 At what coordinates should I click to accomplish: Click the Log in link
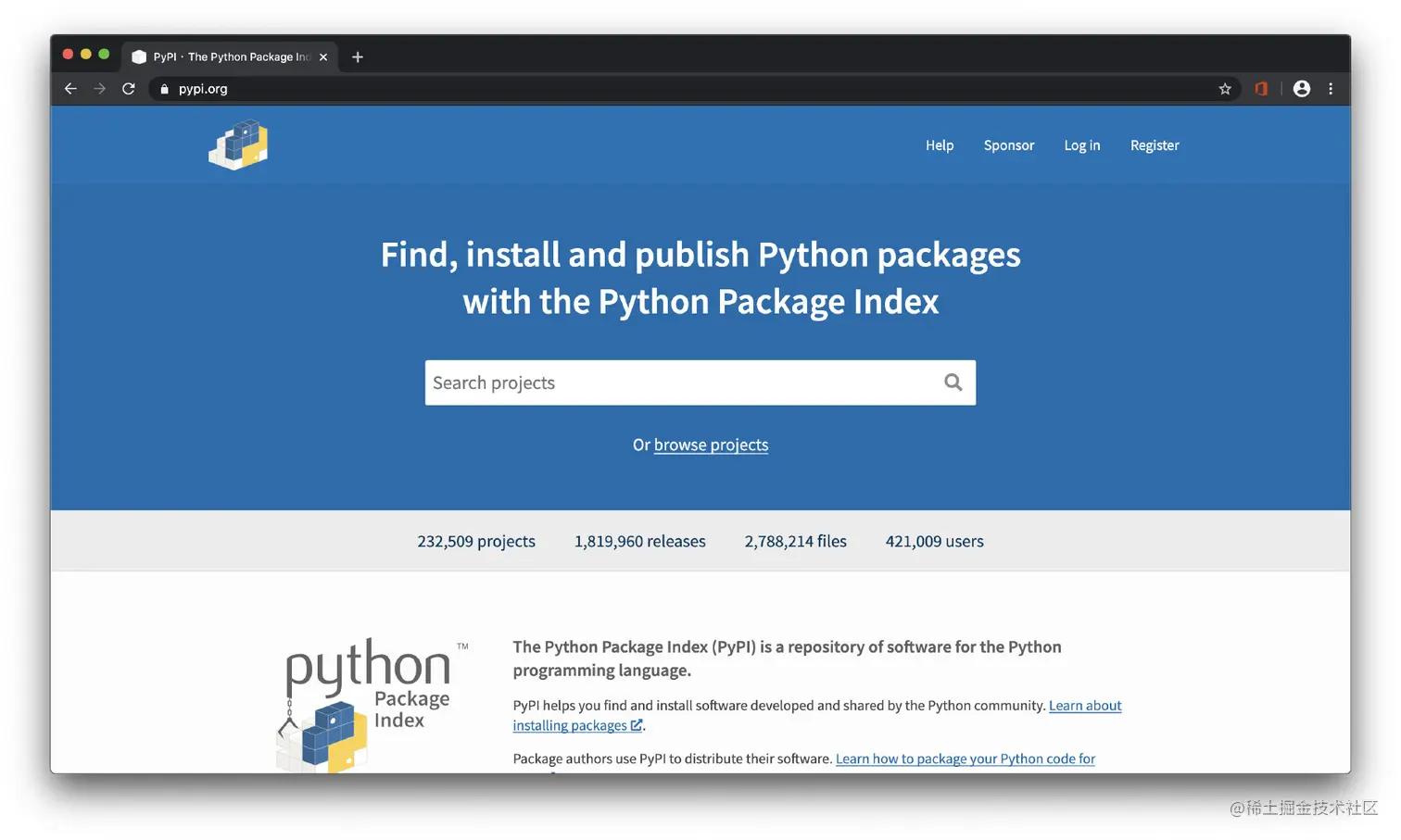coord(1081,145)
